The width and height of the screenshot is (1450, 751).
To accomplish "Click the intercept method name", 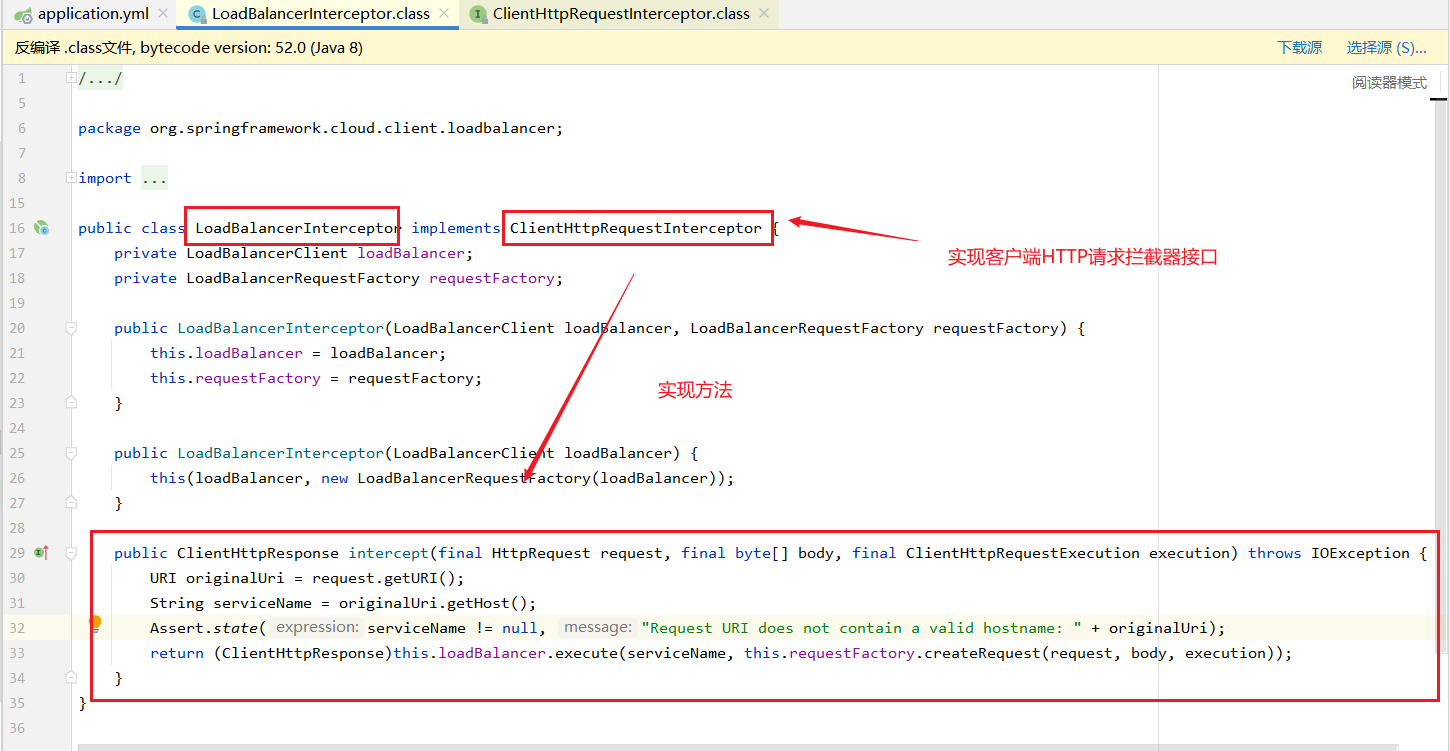I will [x=388, y=553].
